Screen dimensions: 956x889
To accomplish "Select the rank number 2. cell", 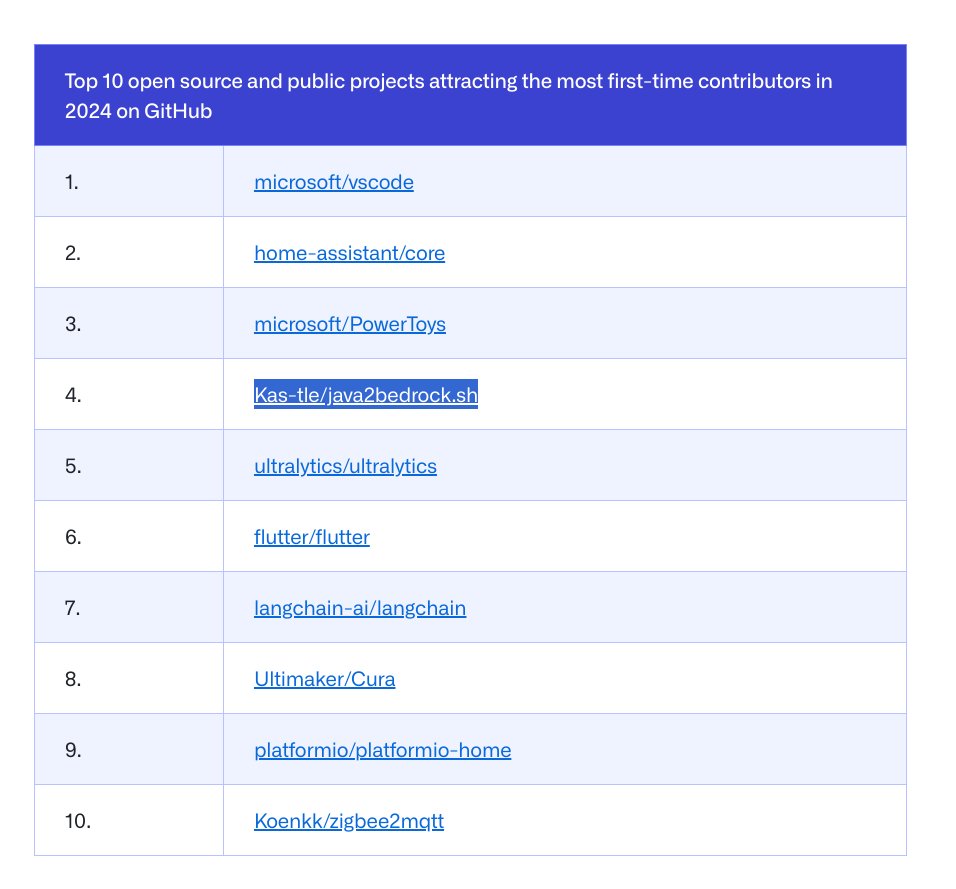I will (129, 252).
